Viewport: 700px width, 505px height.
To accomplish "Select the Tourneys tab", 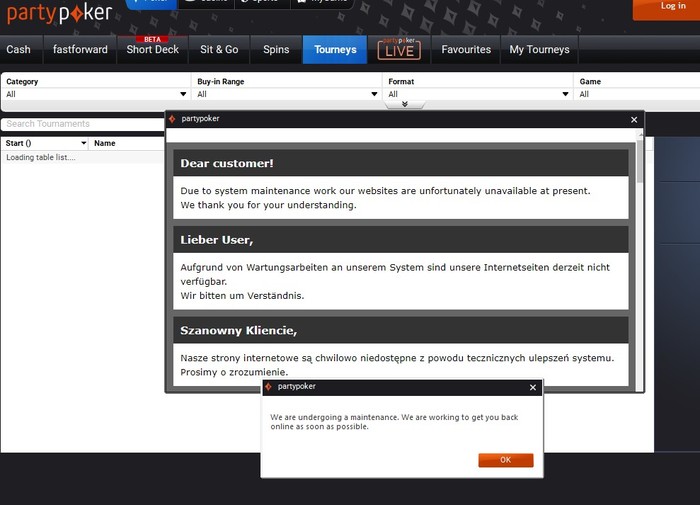I will pyautogui.click(x=335, y=50).
